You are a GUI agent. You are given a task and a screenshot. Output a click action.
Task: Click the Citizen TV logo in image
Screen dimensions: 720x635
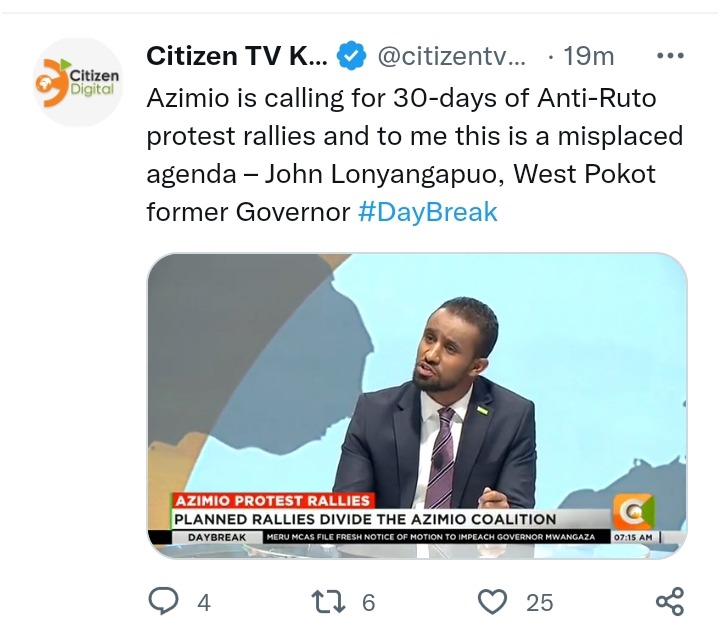pyautogui.click(x=633, y=512)
